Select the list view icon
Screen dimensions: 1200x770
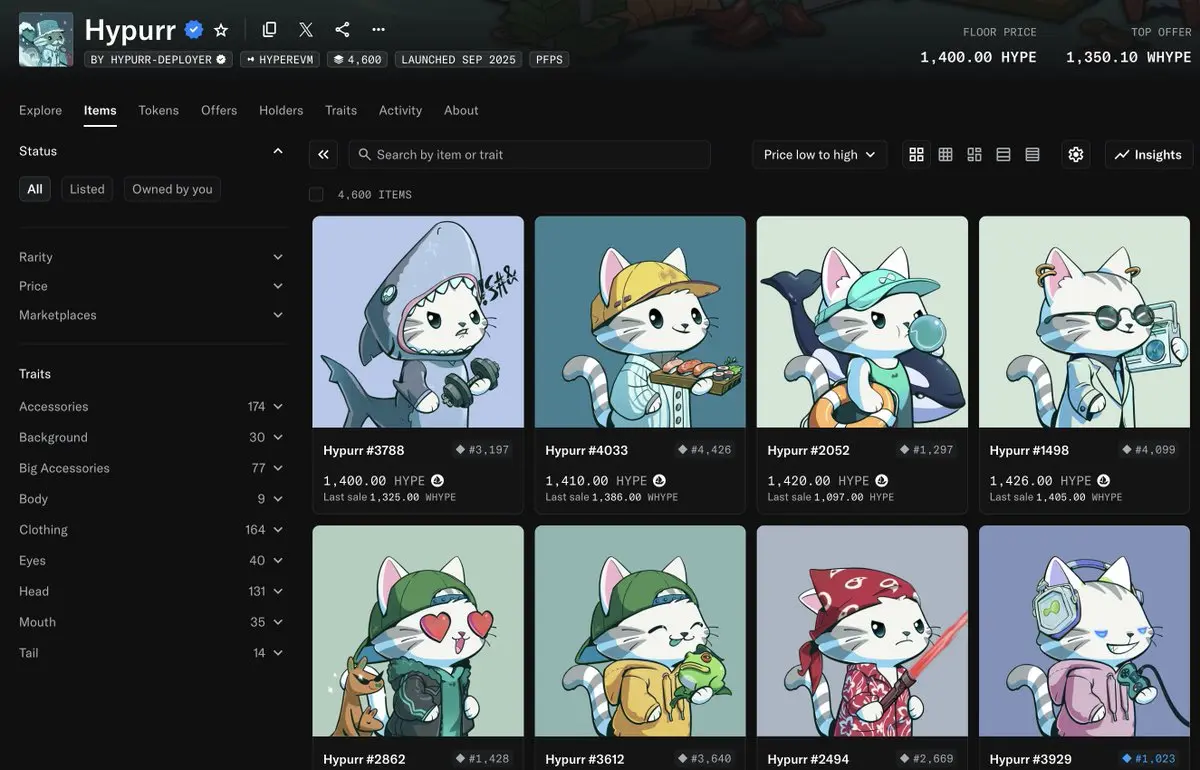[x=1003, y=154]
